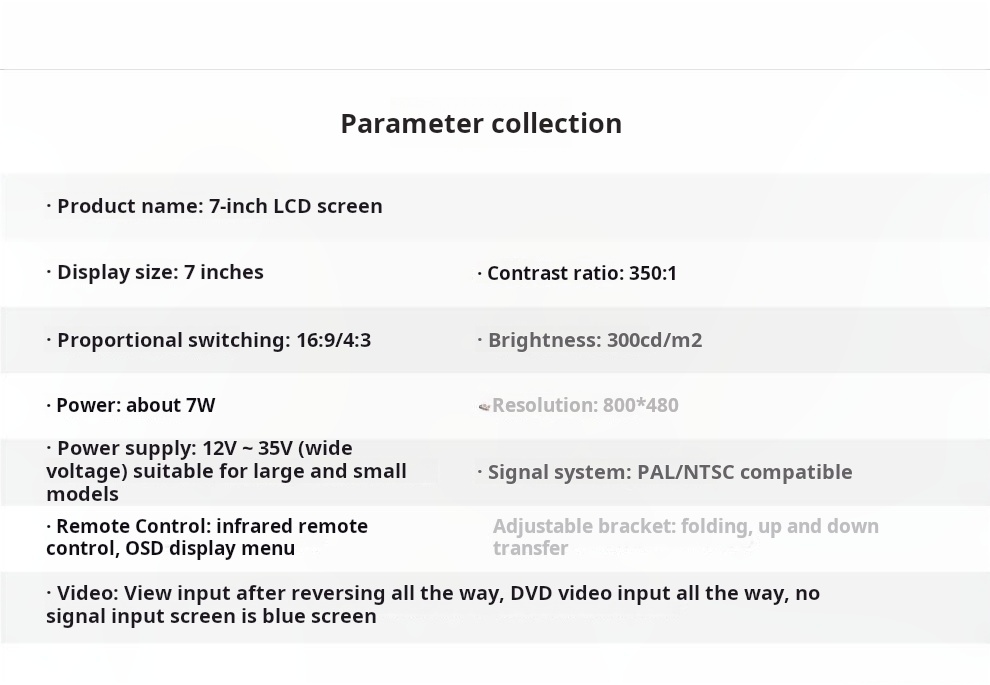Image resolution: width=990 pixels, height=685 pixels.
Task: Click the Display size 7 inches entry
Action: coord(155,272)
